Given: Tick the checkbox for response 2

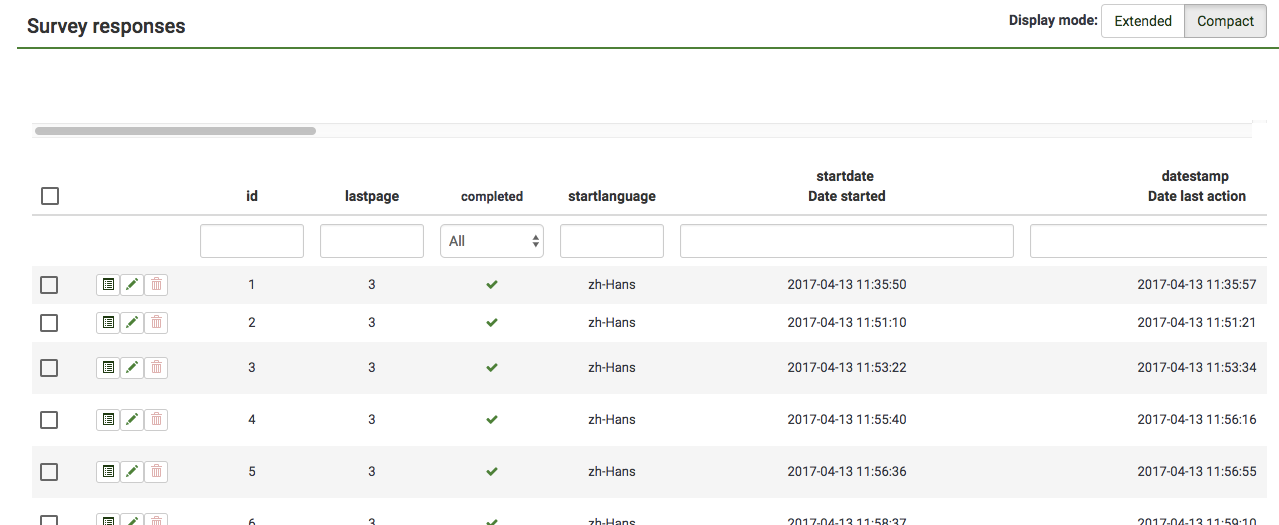Looking at the screenshot, I should click(x=49, y=323).
